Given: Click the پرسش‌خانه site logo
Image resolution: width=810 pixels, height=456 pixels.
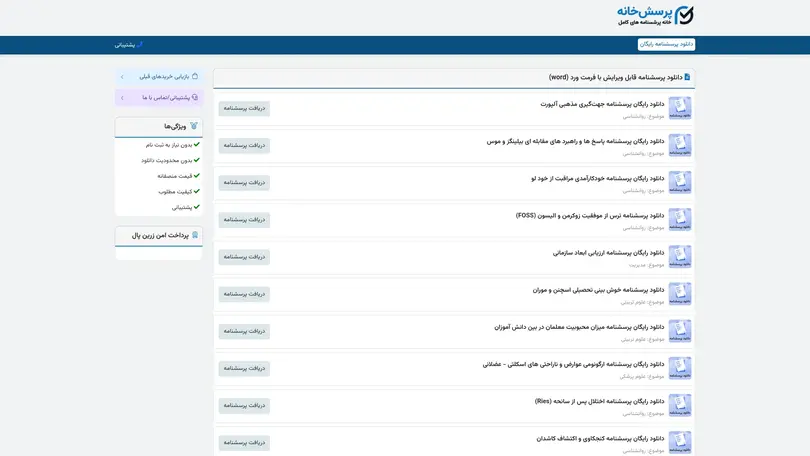Looking at the screenshot, I should pyautogui.click(x=655, y=15).
